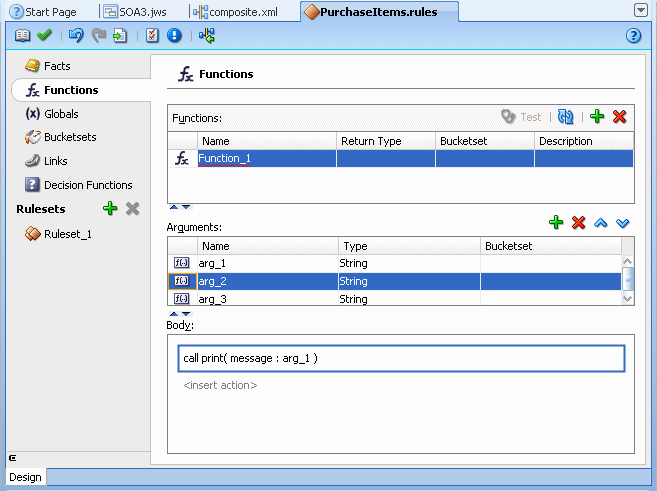Image resolution: width=657 pixels, height=491 pixels.
Task: Click the Undo arrow toolbar icon
Action: (76, 35)
